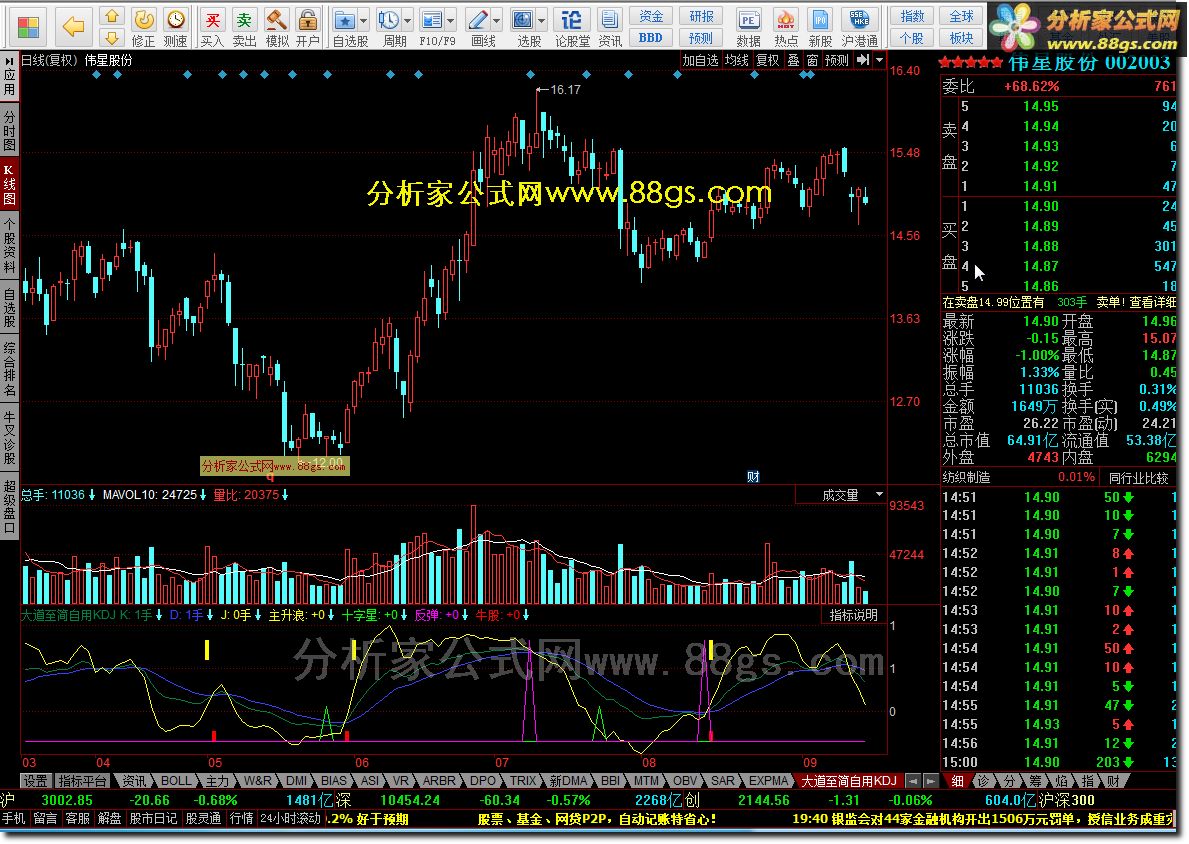Screen dimensions: 1189x844
Task: Toggle the 叠 overlay option
Action: (x=793, y=60)
